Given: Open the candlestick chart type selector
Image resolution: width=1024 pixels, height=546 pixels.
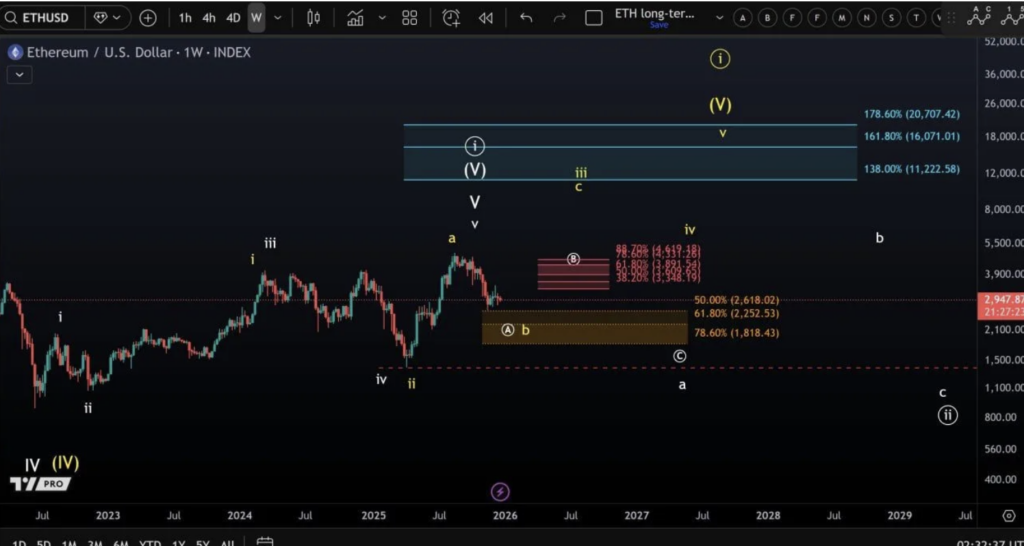Looking at the screenshot, I should click(x=313, y=18).
